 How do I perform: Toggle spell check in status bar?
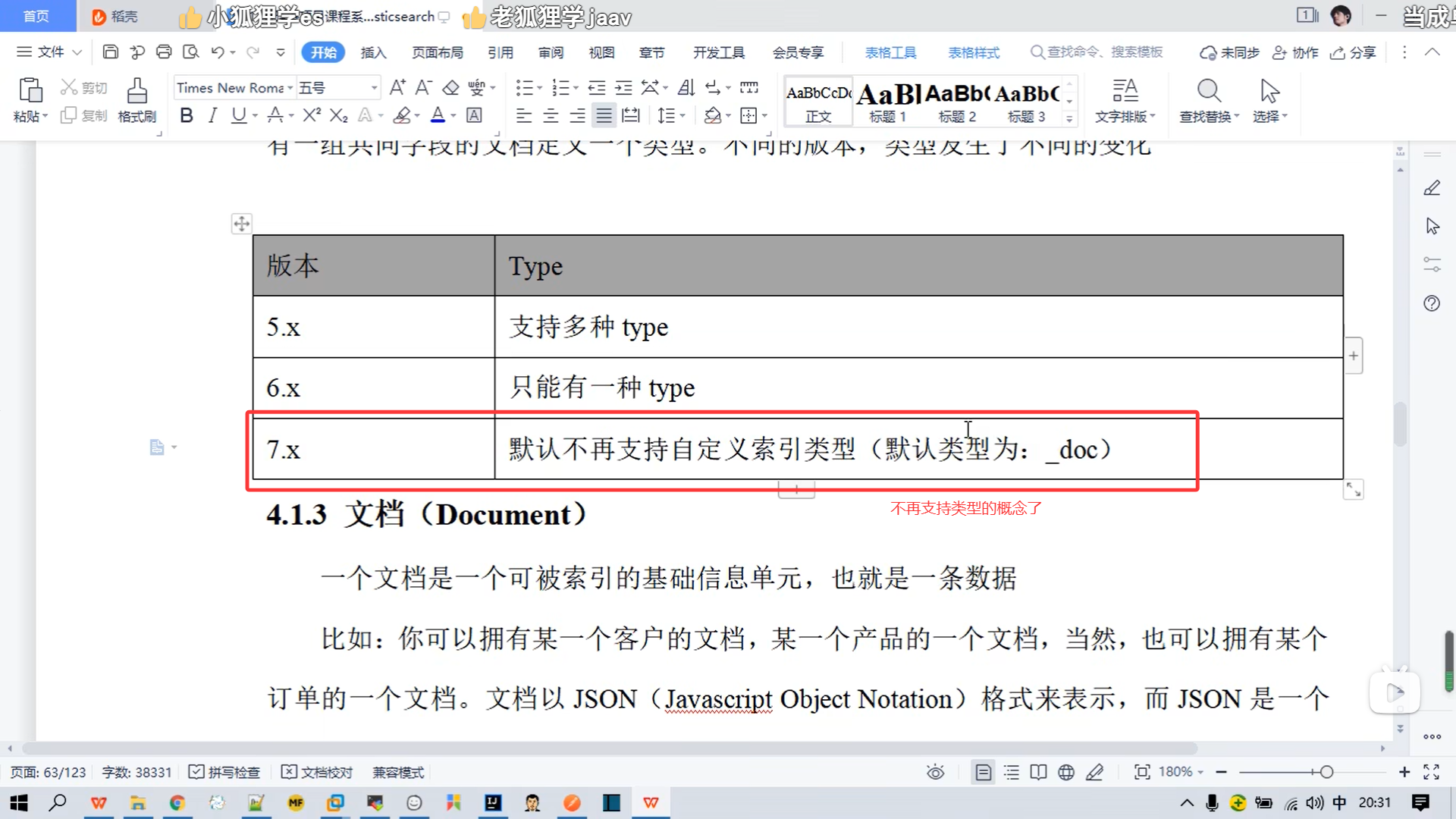[224, 772]
